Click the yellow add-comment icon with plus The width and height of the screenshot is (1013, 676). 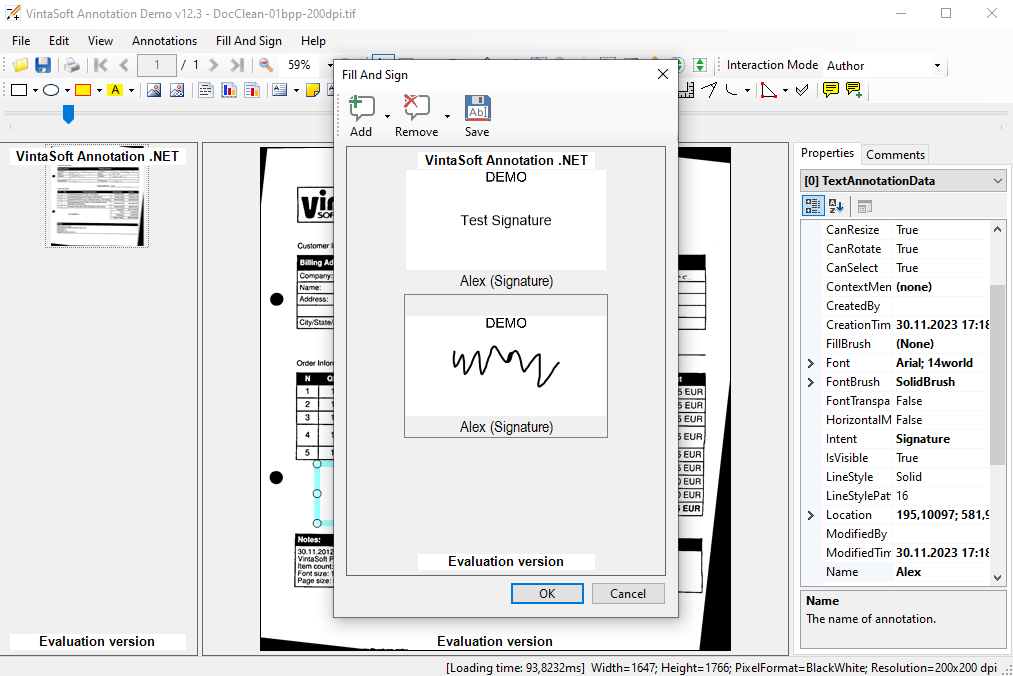854,90
